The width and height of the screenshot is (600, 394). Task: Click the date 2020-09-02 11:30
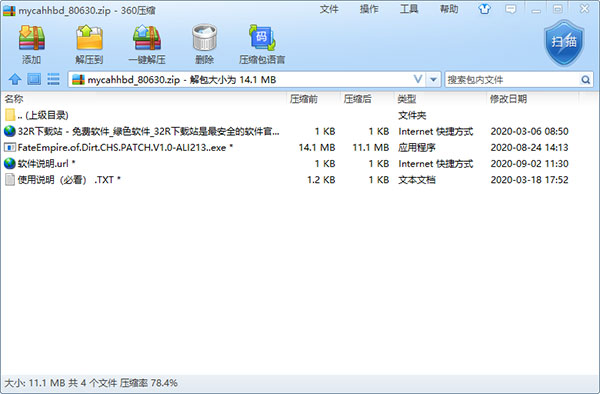pyautogui.click(x=530, y=163)
